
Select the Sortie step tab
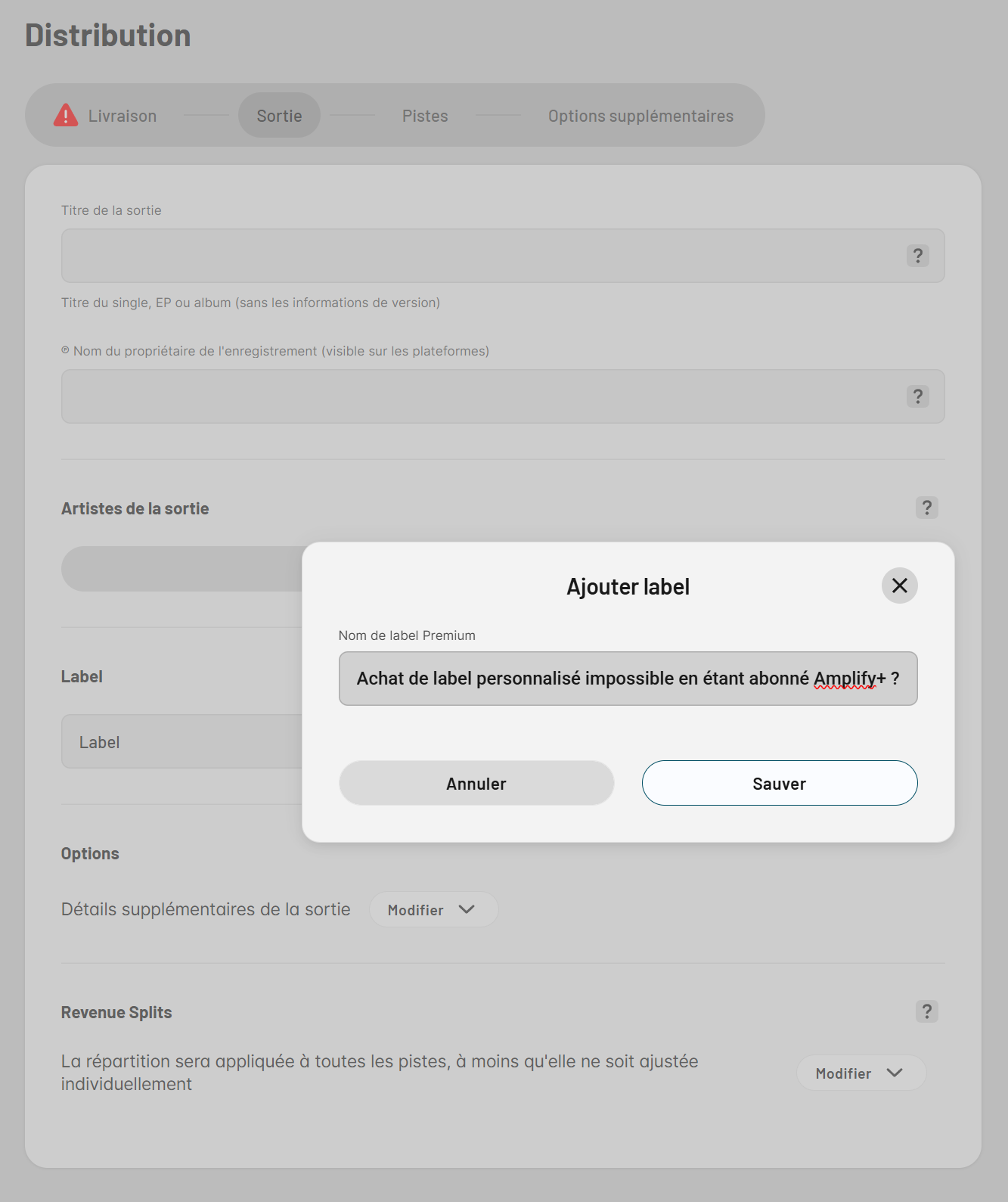tap(279, 116)
